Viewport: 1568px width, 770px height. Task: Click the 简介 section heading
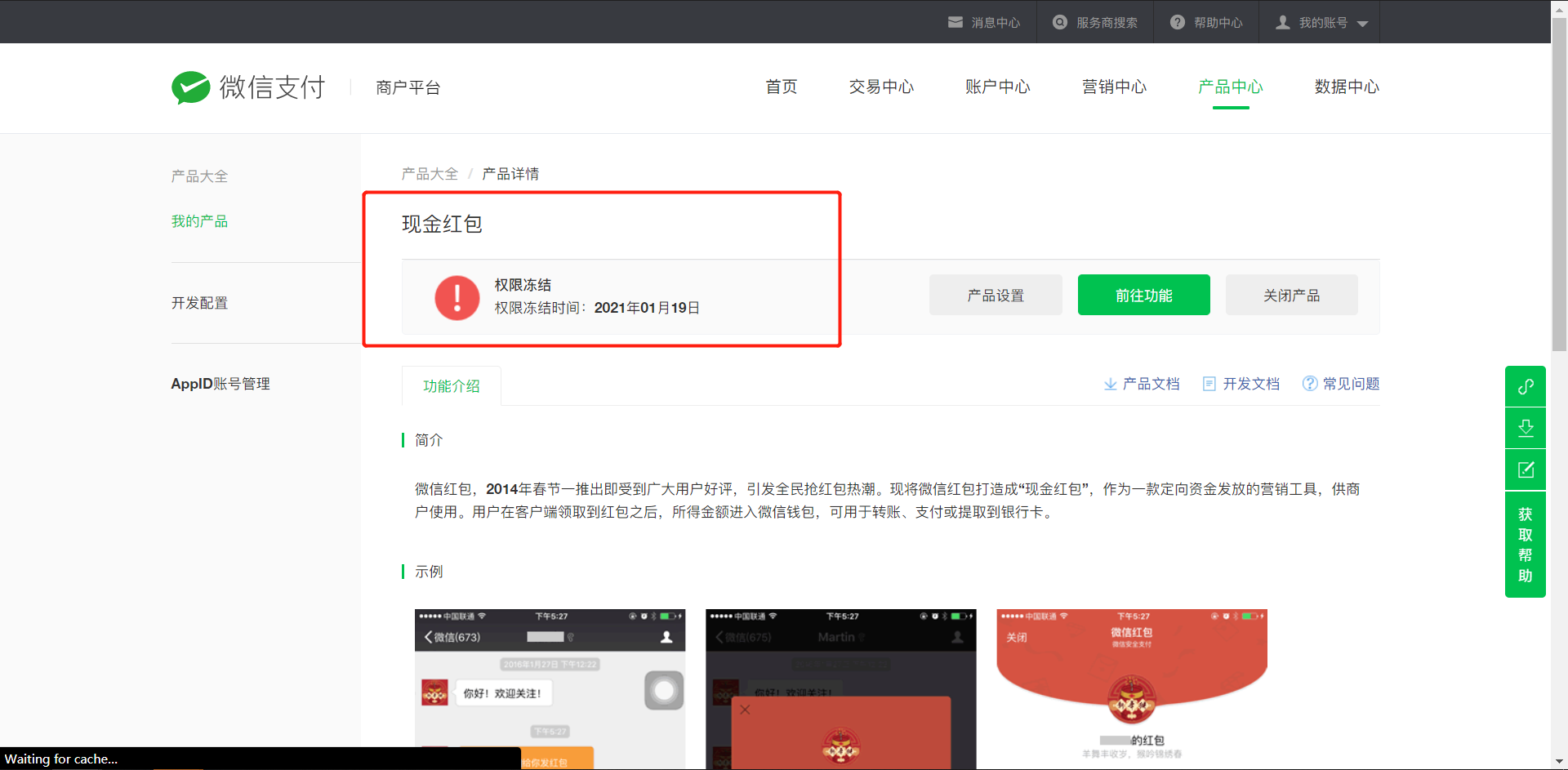coord(429,440)
